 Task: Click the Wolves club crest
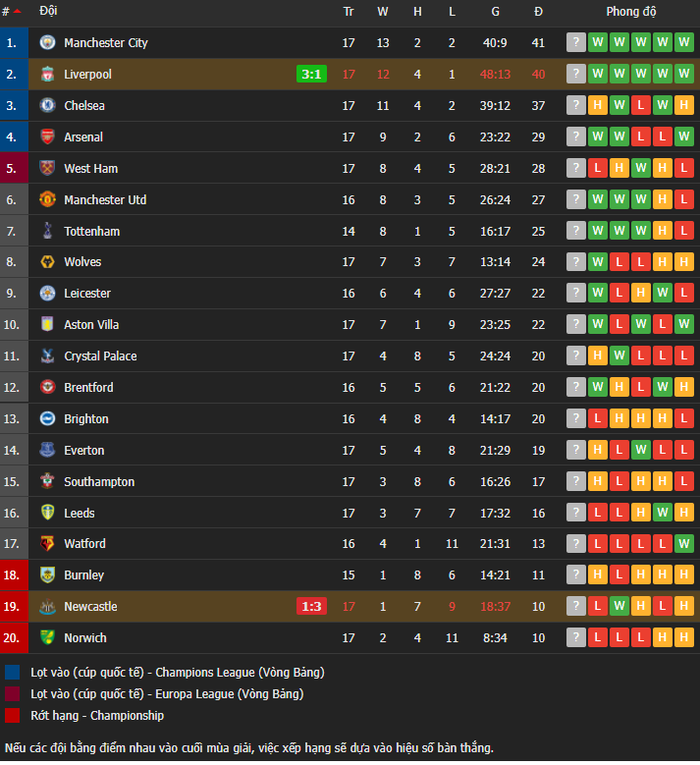tap(47, 262)
